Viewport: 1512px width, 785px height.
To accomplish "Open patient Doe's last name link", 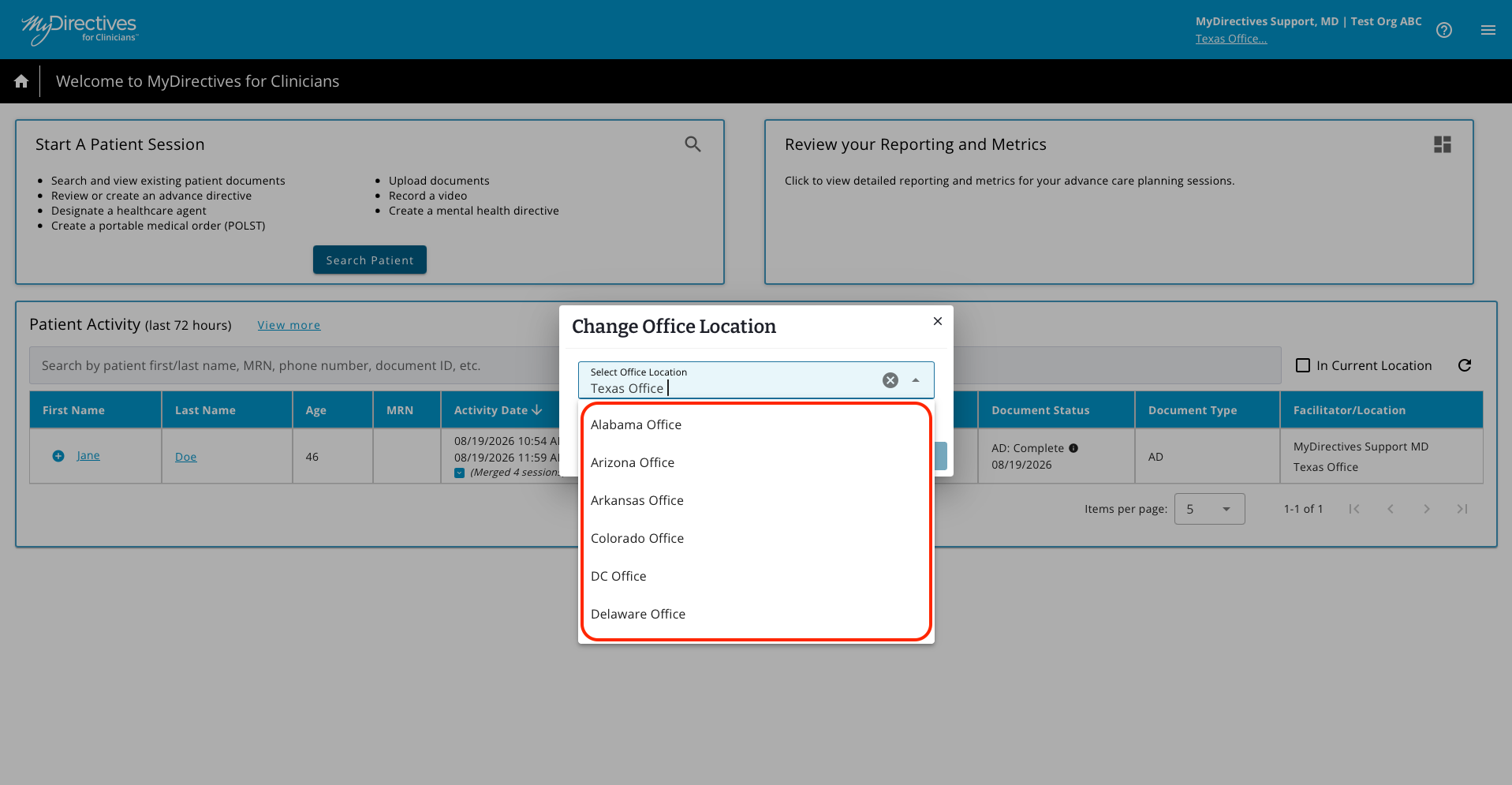I will click(186, 457).
